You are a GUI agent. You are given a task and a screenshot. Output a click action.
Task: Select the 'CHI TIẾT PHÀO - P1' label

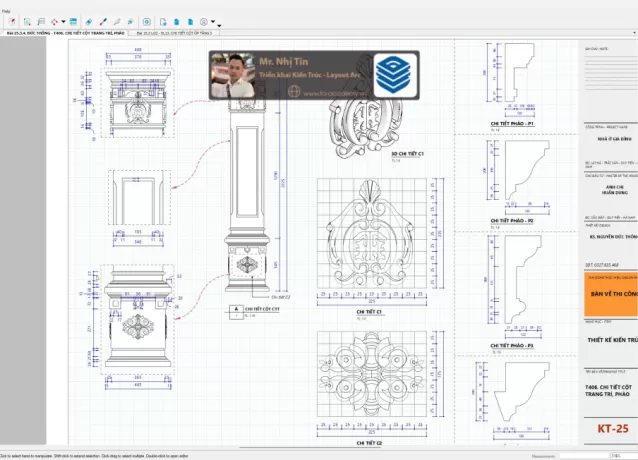click(x=512, y=124)
